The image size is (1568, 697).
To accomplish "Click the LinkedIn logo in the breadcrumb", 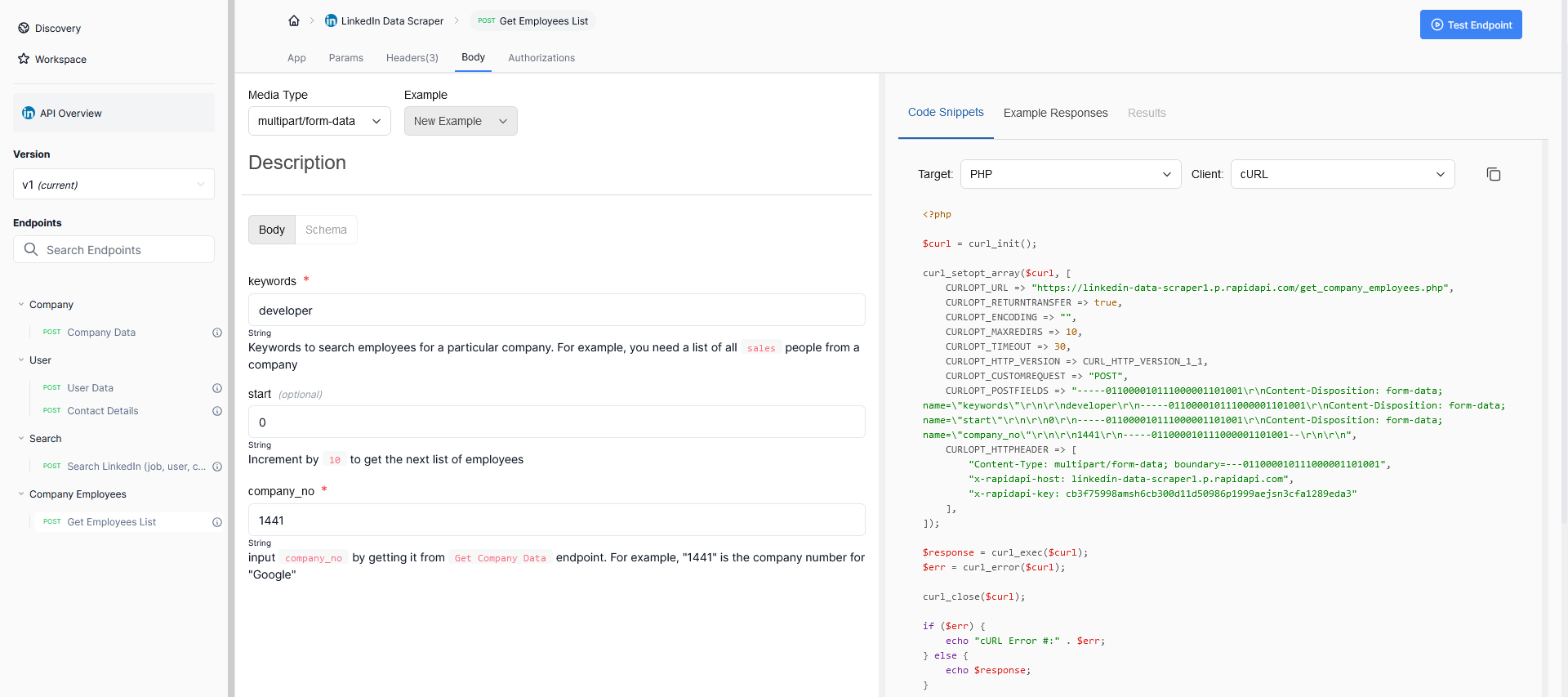I will 331,21.
